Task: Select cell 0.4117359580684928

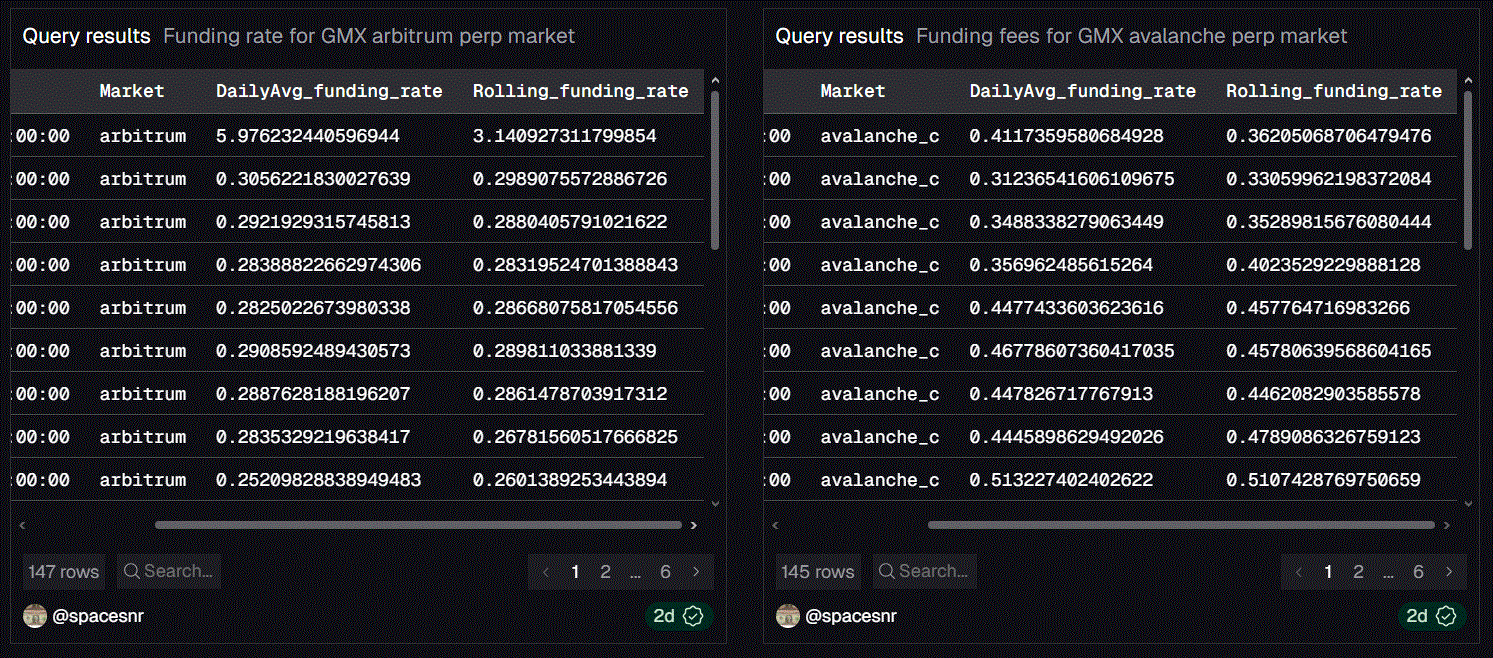Action: (x=1066, y=136)
